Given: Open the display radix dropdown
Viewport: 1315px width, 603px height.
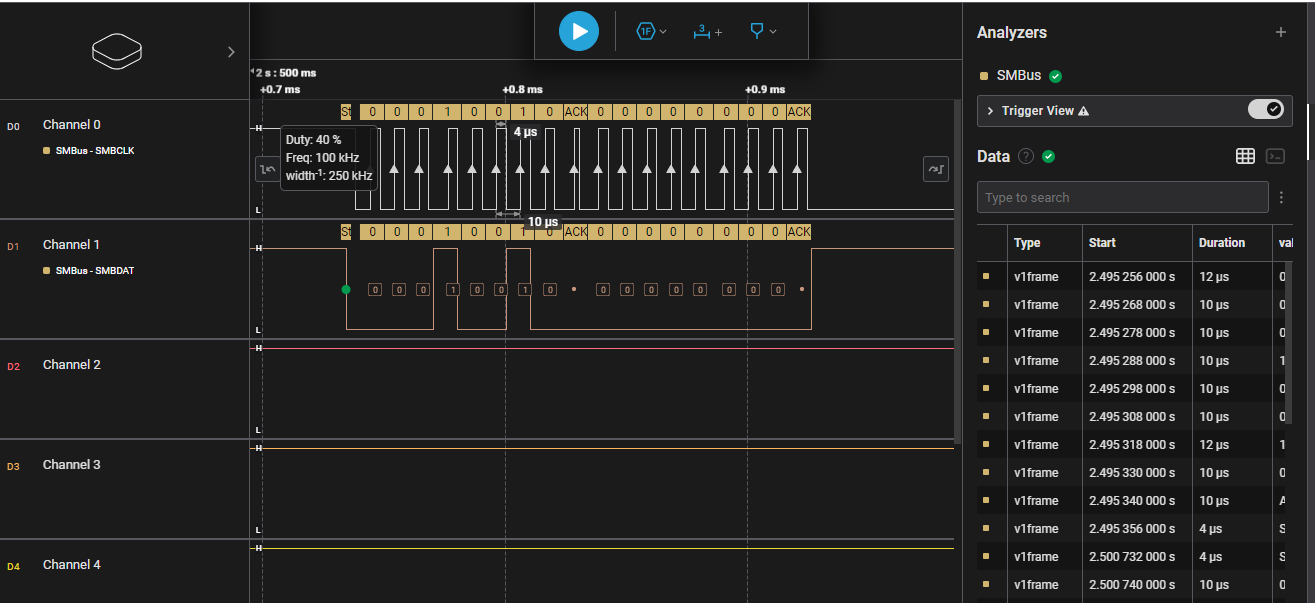Looking at the screenshot, I should click(652, 31).
